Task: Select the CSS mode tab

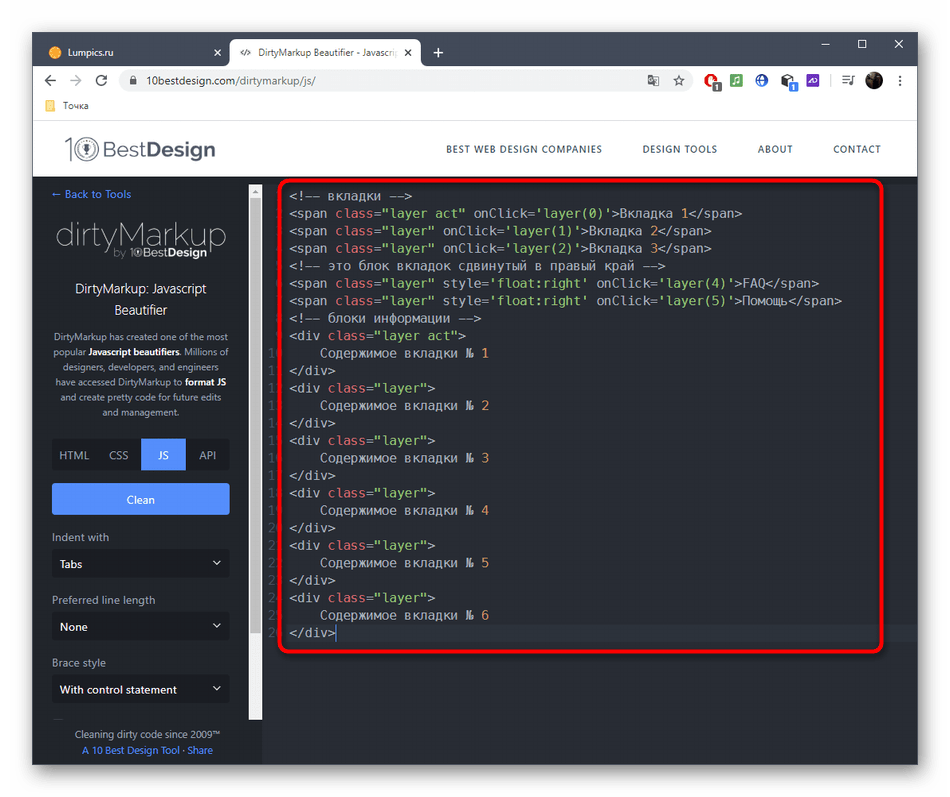Action: pos(119,455)
